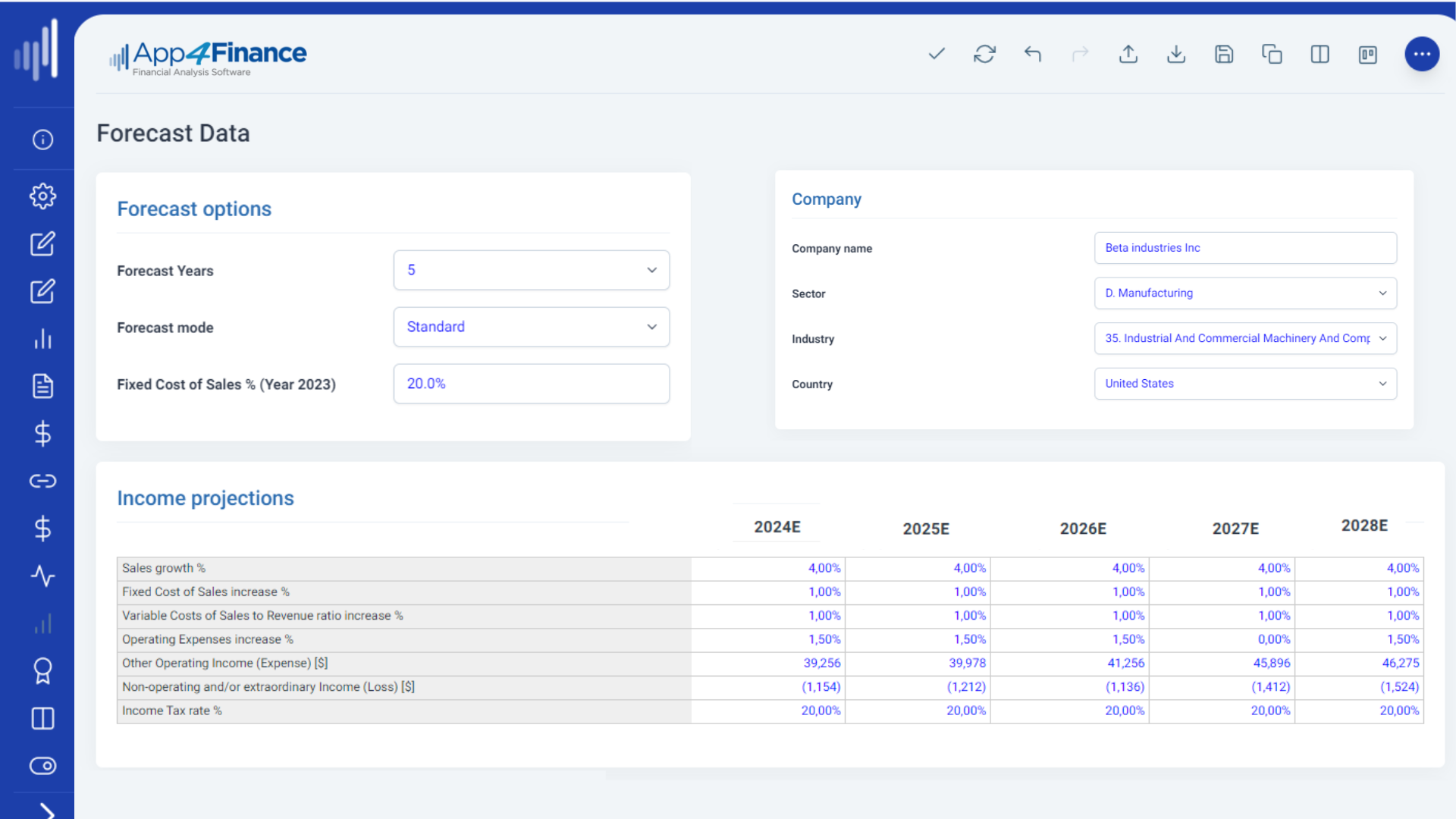Click the validate checkmark in top toolbar
1456x819 pixels.
pyautogui.click(x=936, y=54)
